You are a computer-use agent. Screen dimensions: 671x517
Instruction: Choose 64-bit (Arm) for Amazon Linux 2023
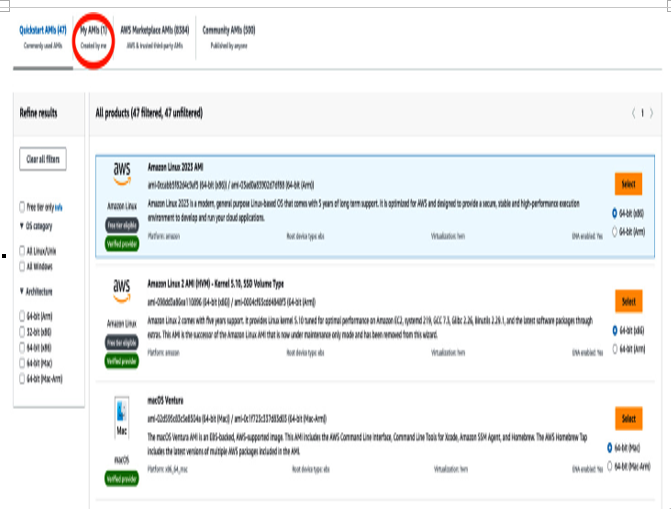615,232
